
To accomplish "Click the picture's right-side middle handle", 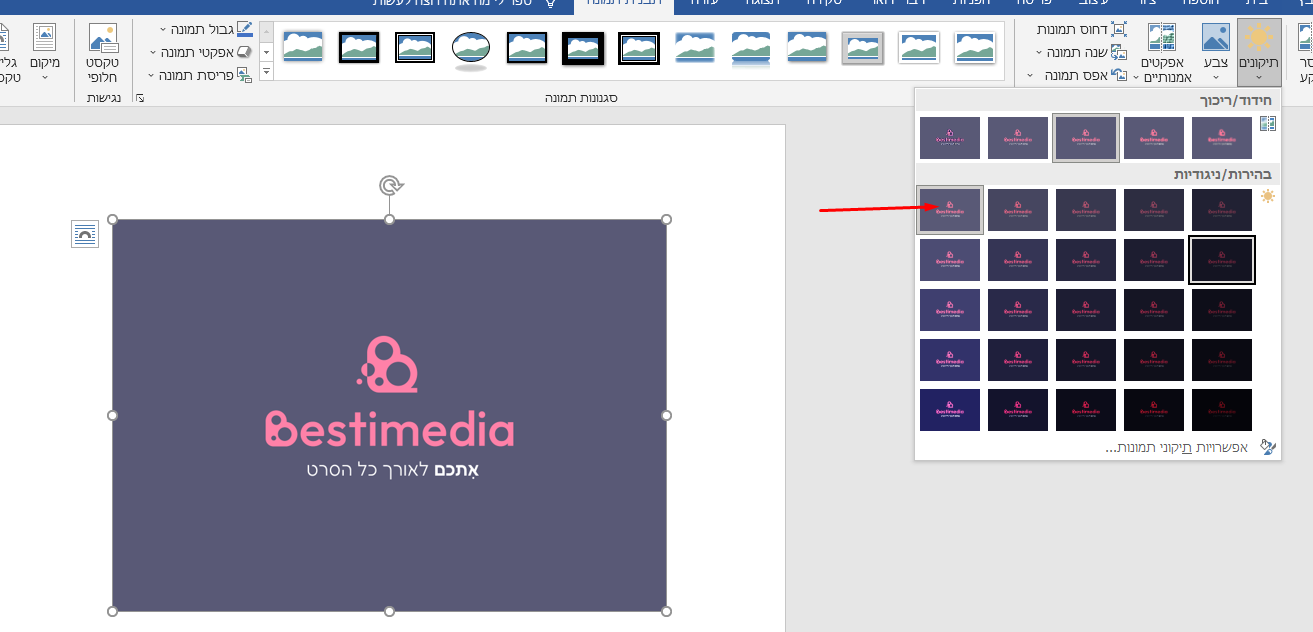I will pyautogui.click(x=667, y=415).
